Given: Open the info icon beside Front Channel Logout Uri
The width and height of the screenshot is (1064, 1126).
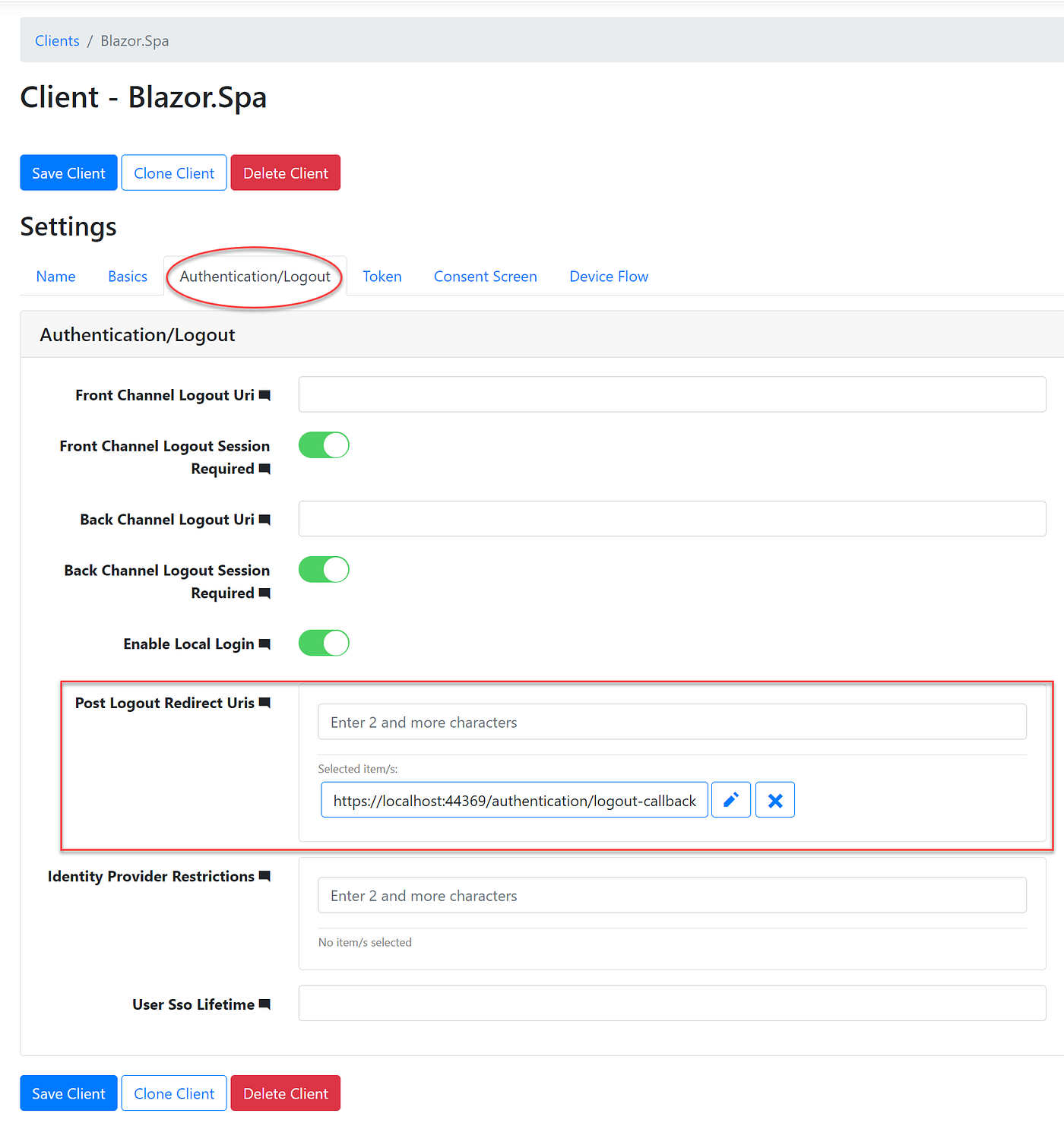Looking at the screenshot, I should 265,394.
